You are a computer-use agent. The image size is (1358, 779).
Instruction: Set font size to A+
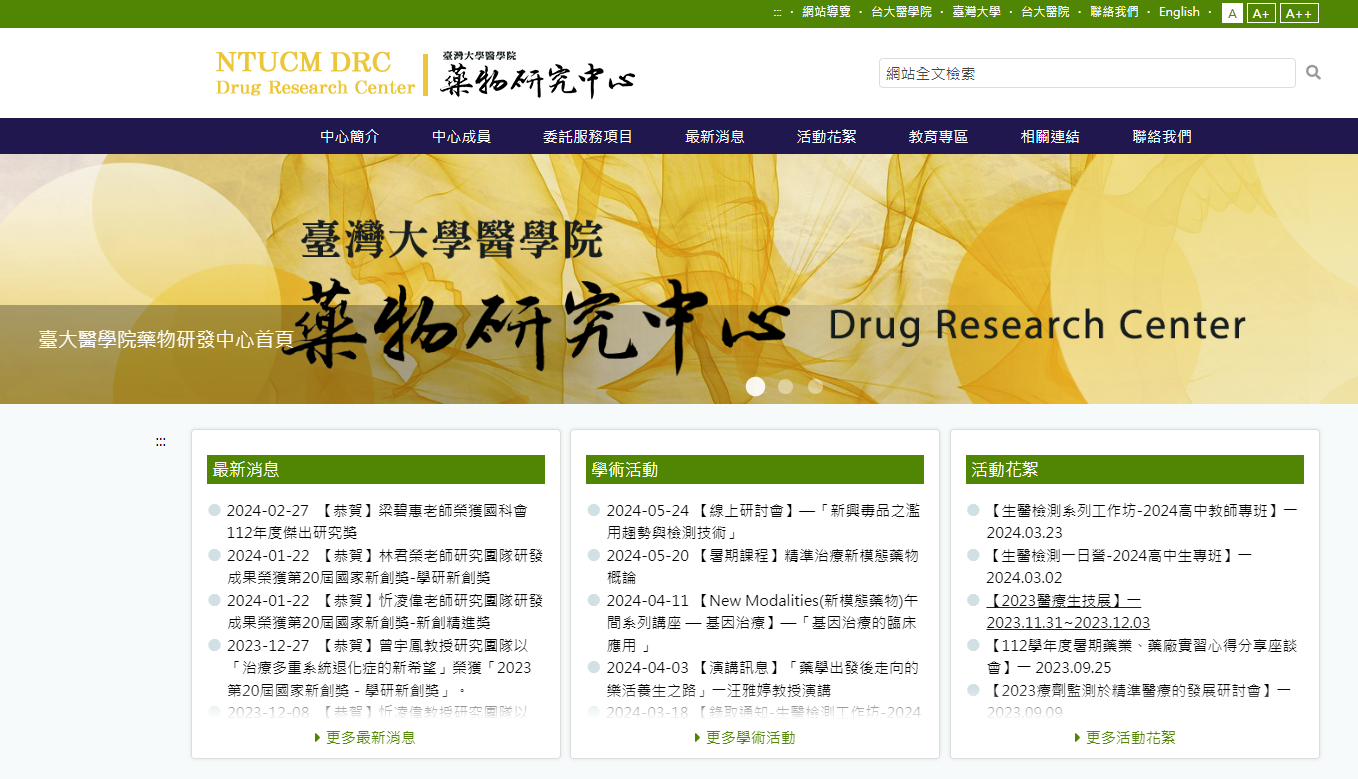click(x=1261, y=13)
